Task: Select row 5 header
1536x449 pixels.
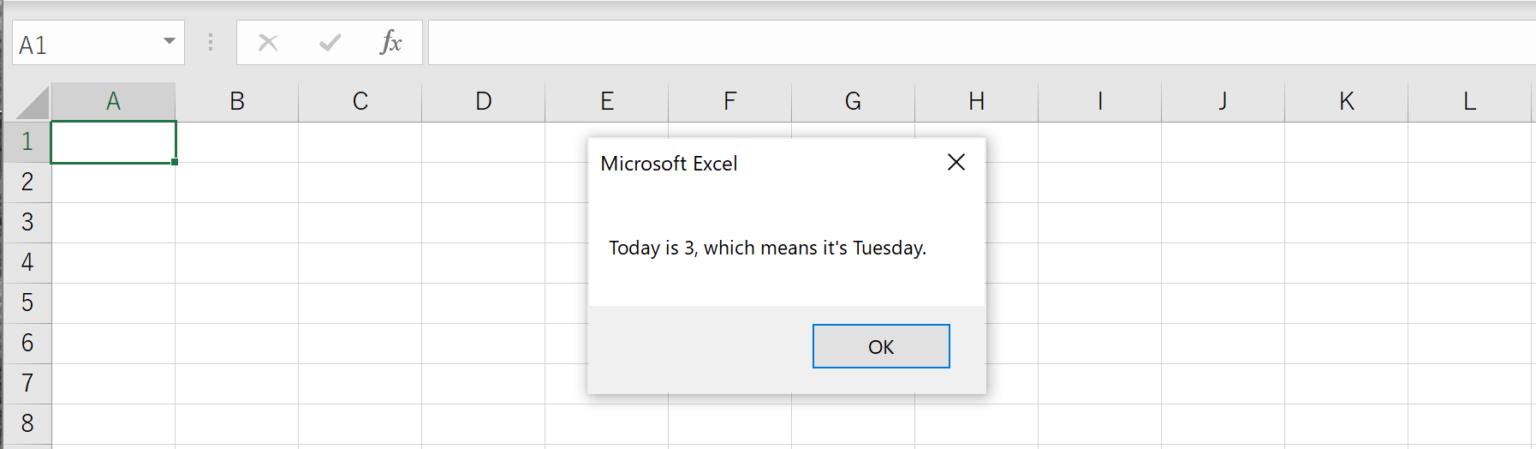Action: click(x=27, y=302)
